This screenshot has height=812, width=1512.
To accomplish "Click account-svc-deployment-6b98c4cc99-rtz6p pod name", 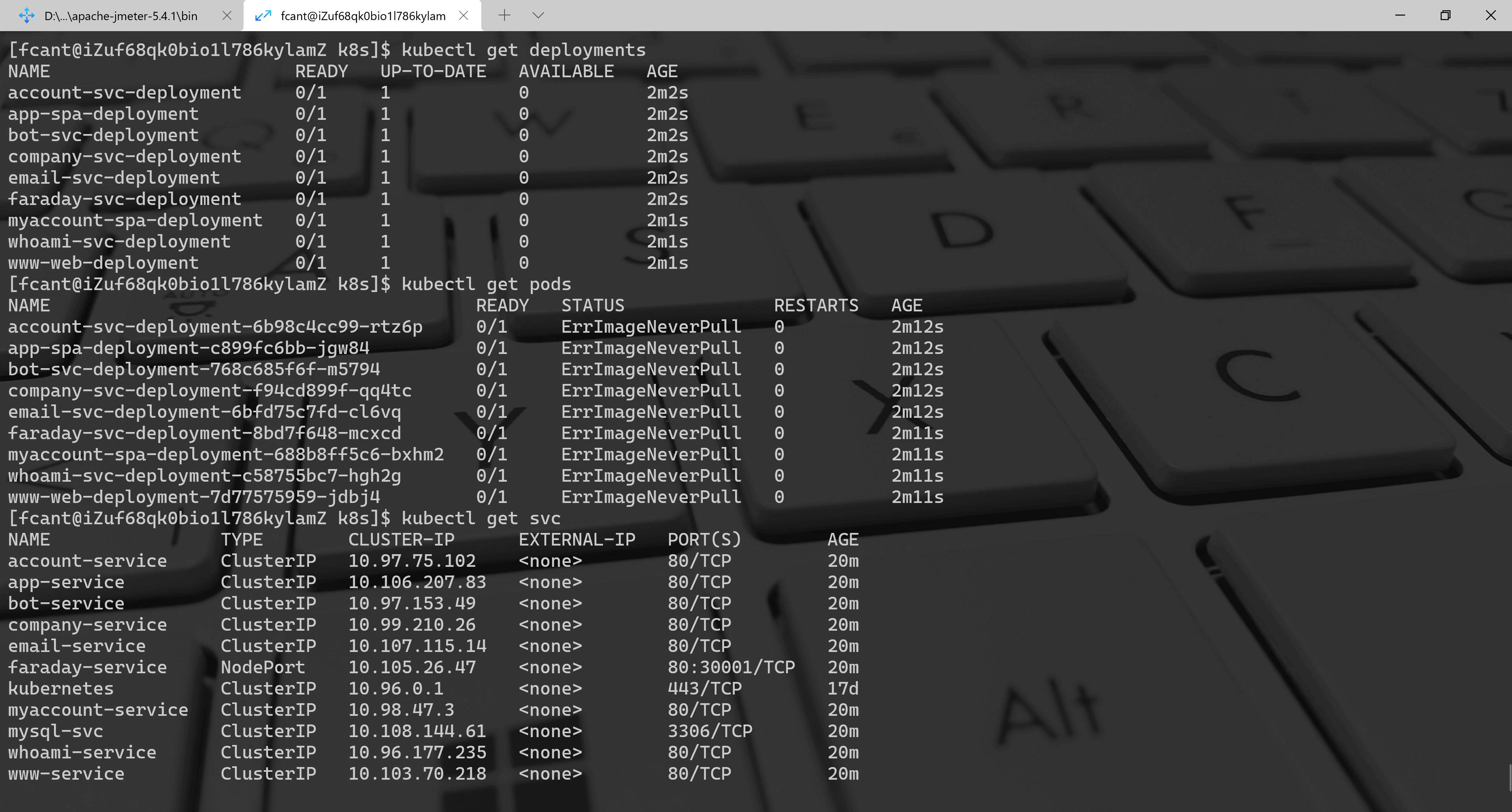I will point(215,327).
